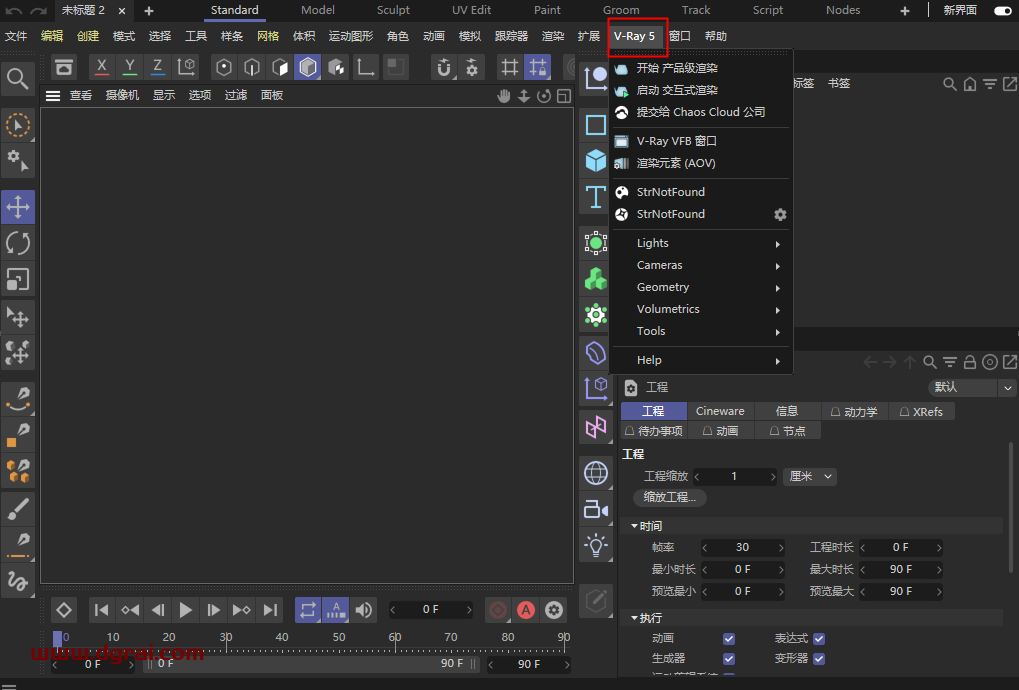Open V-Ray VFB 窗口
Screen dimensions: 1019x690
701,141
